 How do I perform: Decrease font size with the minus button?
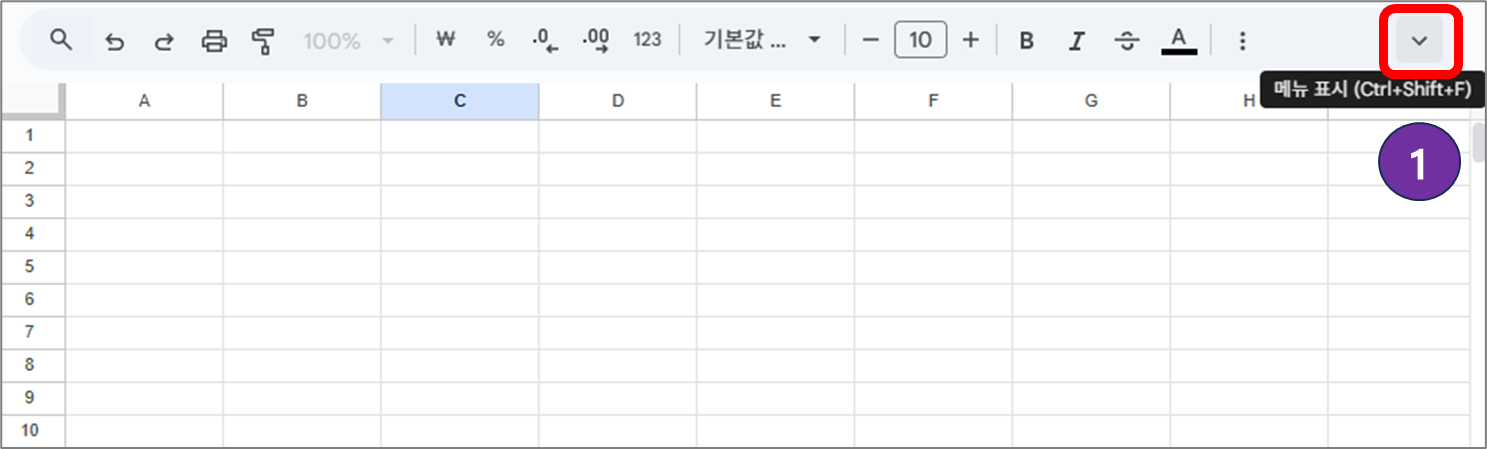coord(871,41)
